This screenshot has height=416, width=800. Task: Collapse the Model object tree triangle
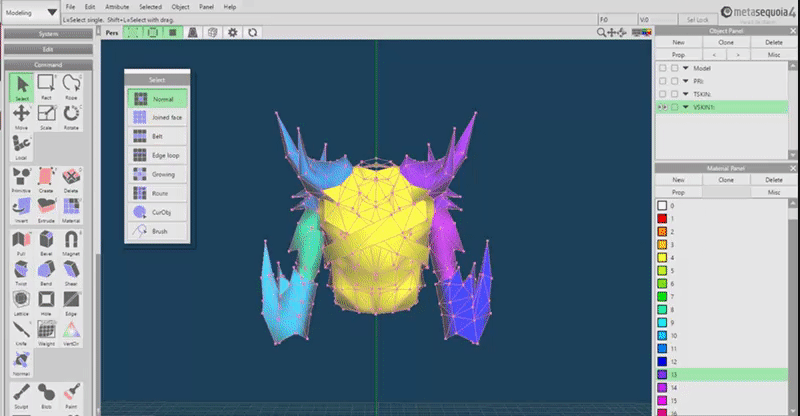tap(686, 68)
